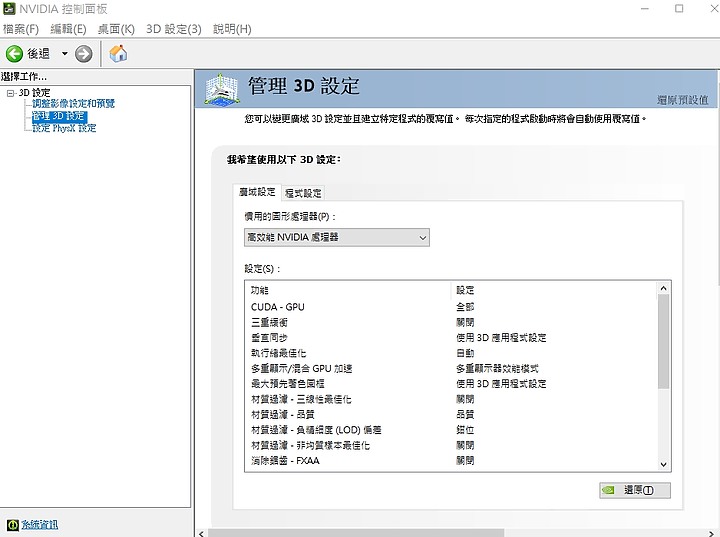This screenshot has height=537, width=720.
Task: Open the 3D 設定(3) menu
Action: pyautogui.click(x=174, y=29)
